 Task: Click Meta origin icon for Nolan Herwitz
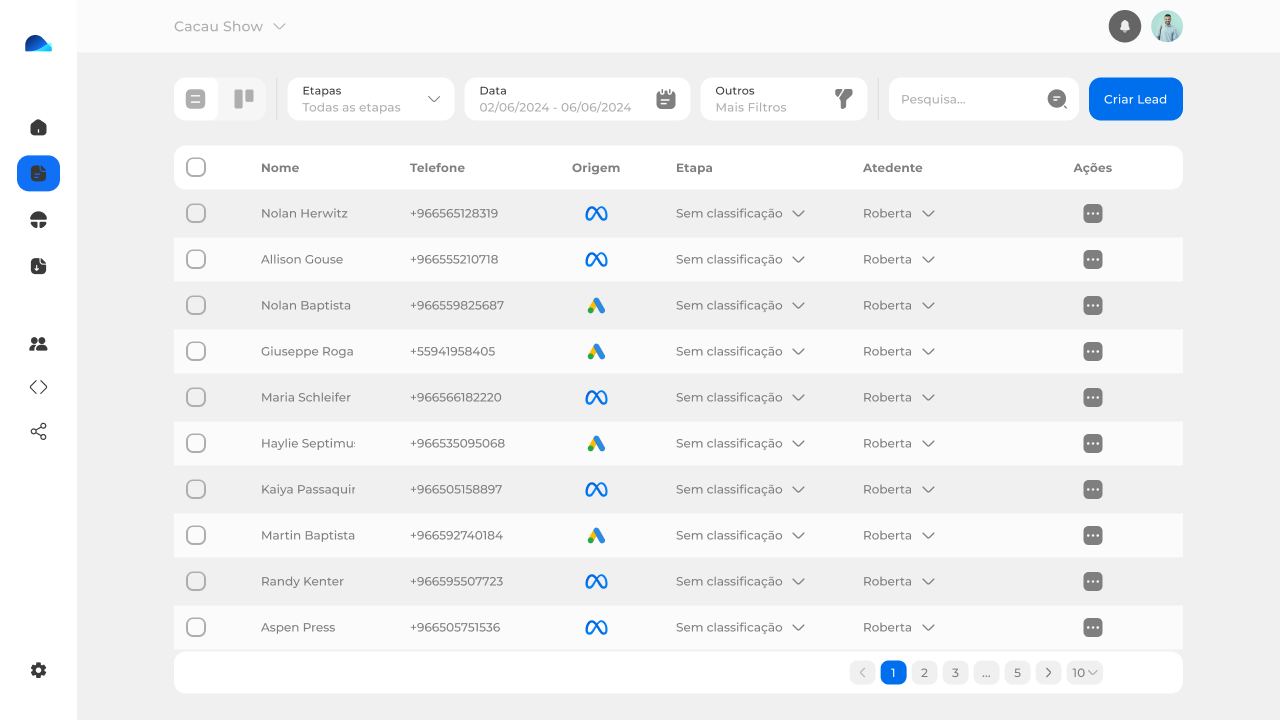(x=596, y=213)
